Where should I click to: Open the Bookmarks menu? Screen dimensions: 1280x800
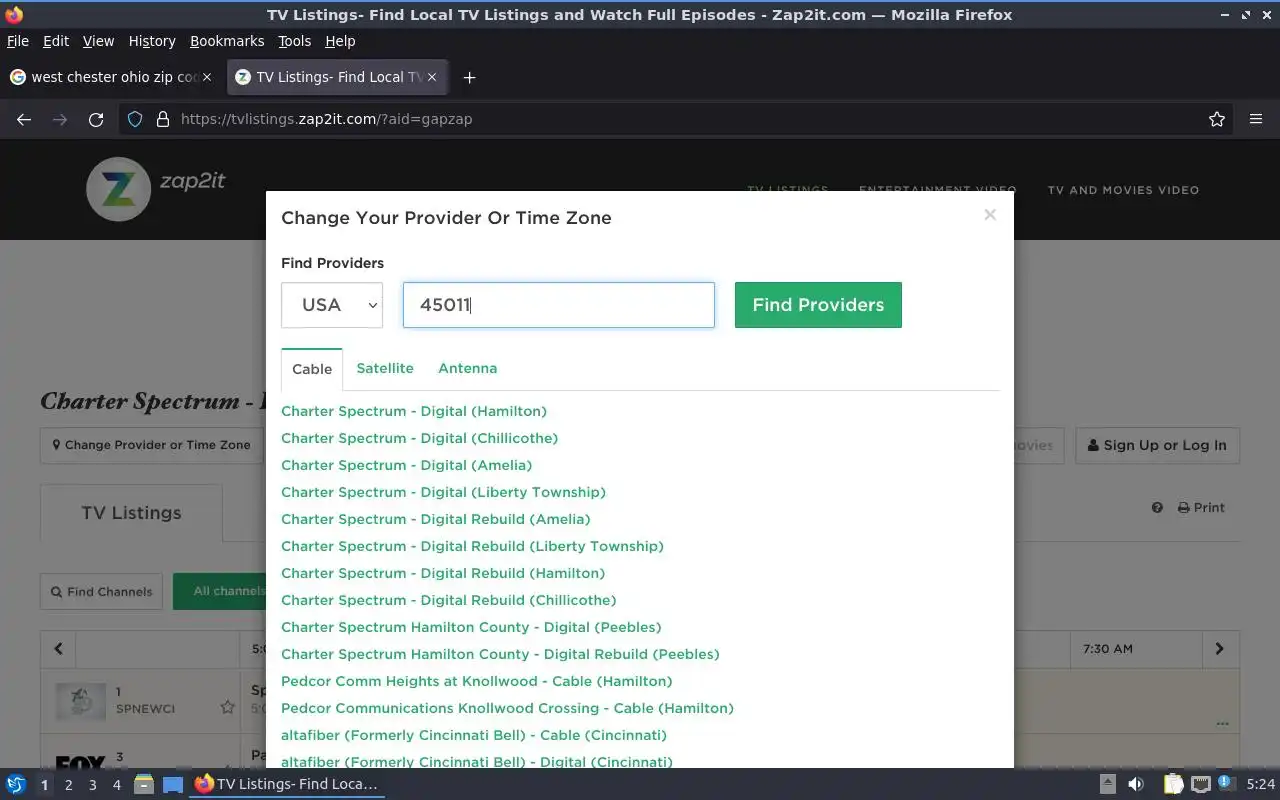point(227,41)
